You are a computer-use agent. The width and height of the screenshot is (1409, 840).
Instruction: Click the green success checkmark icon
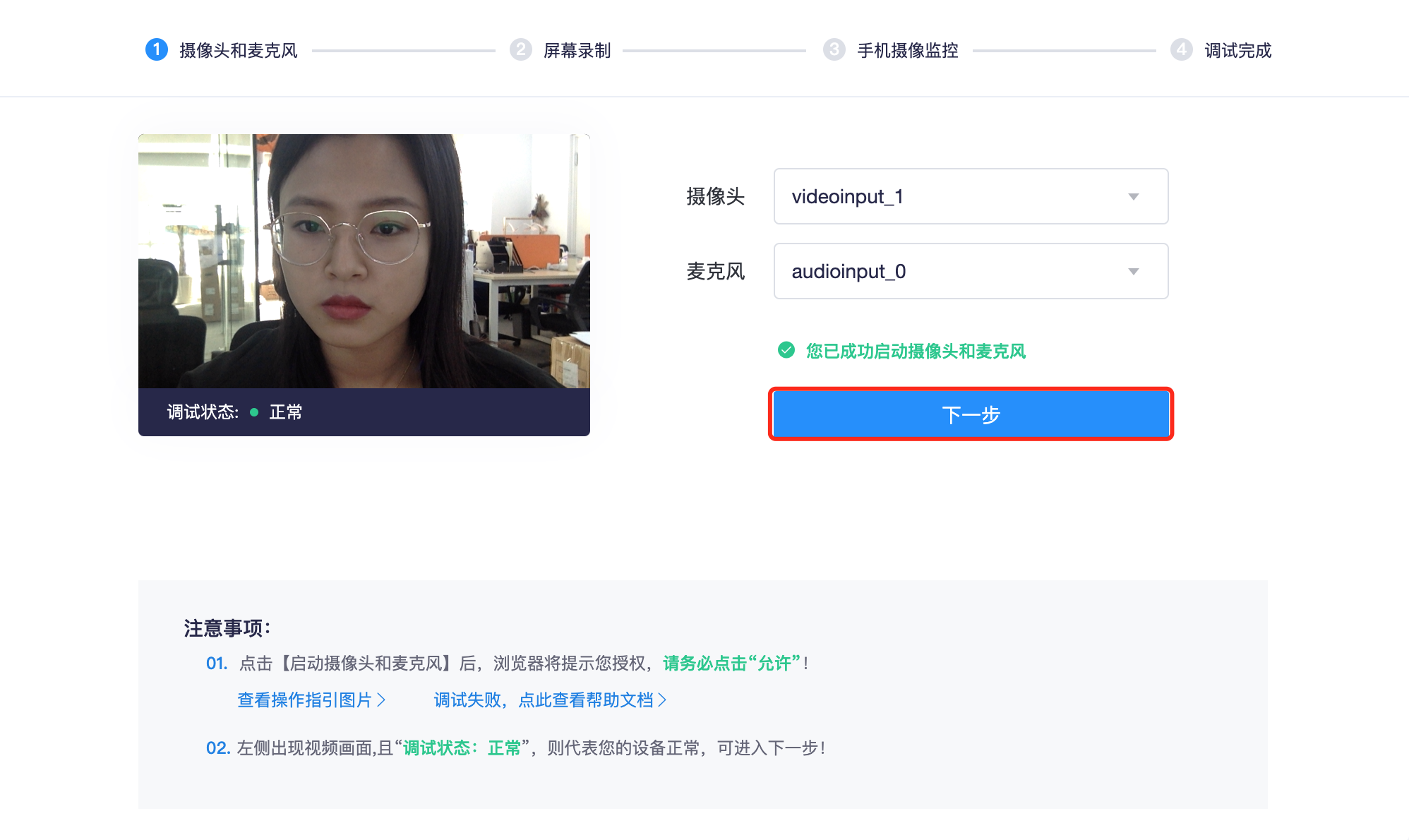[786, 350]
